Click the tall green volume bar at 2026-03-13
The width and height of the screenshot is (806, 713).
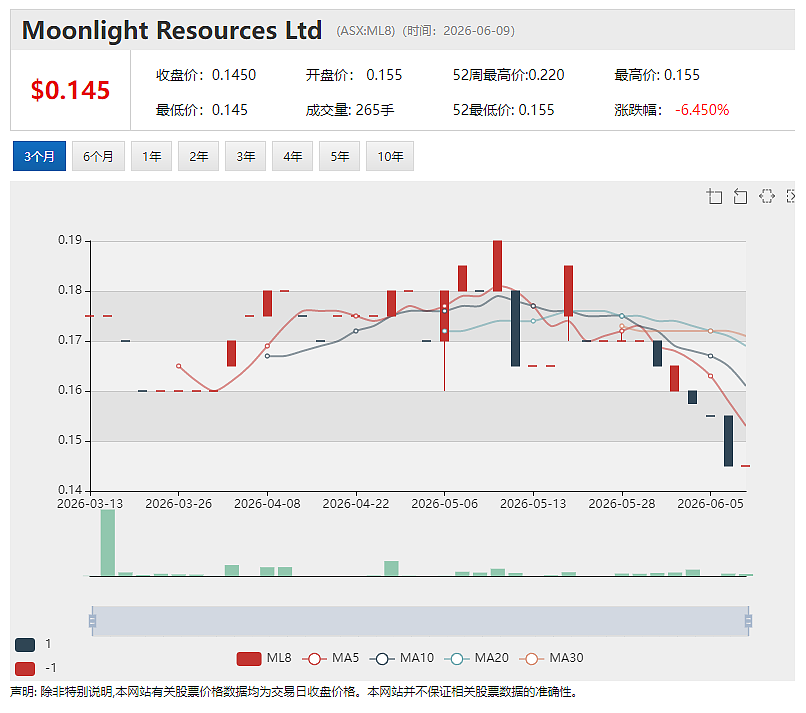point(108,542)
